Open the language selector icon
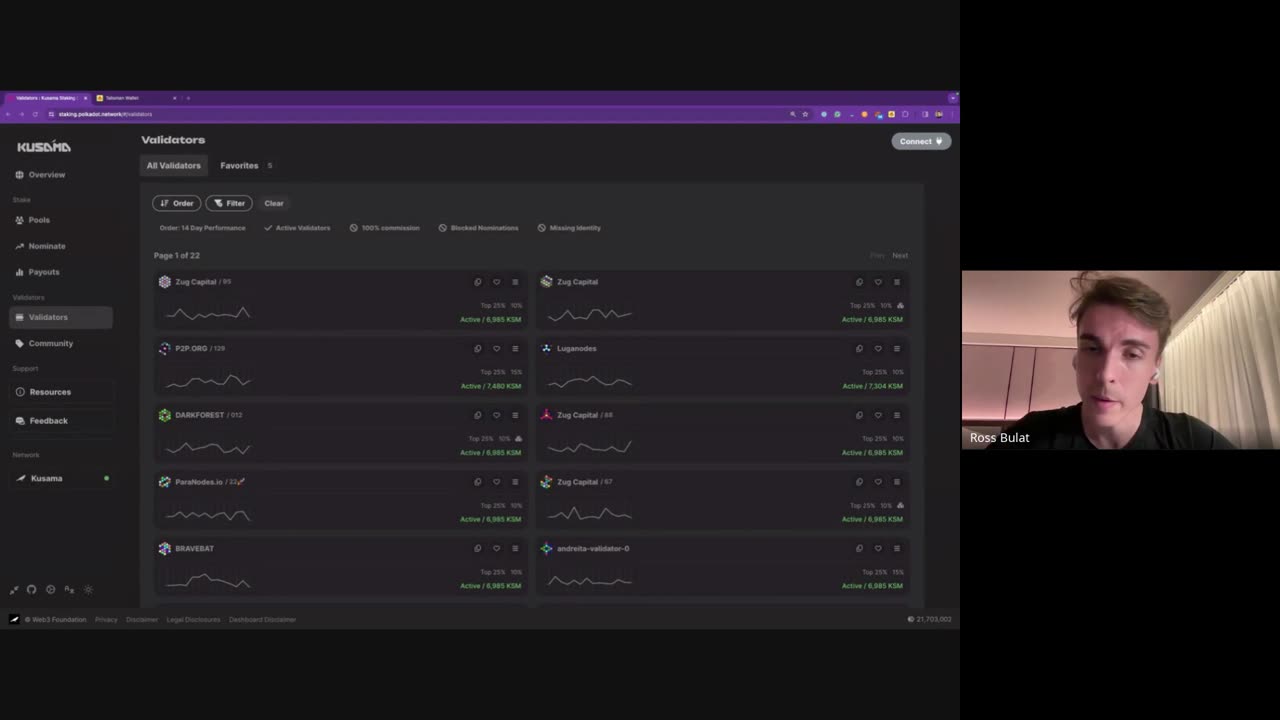 69,590
